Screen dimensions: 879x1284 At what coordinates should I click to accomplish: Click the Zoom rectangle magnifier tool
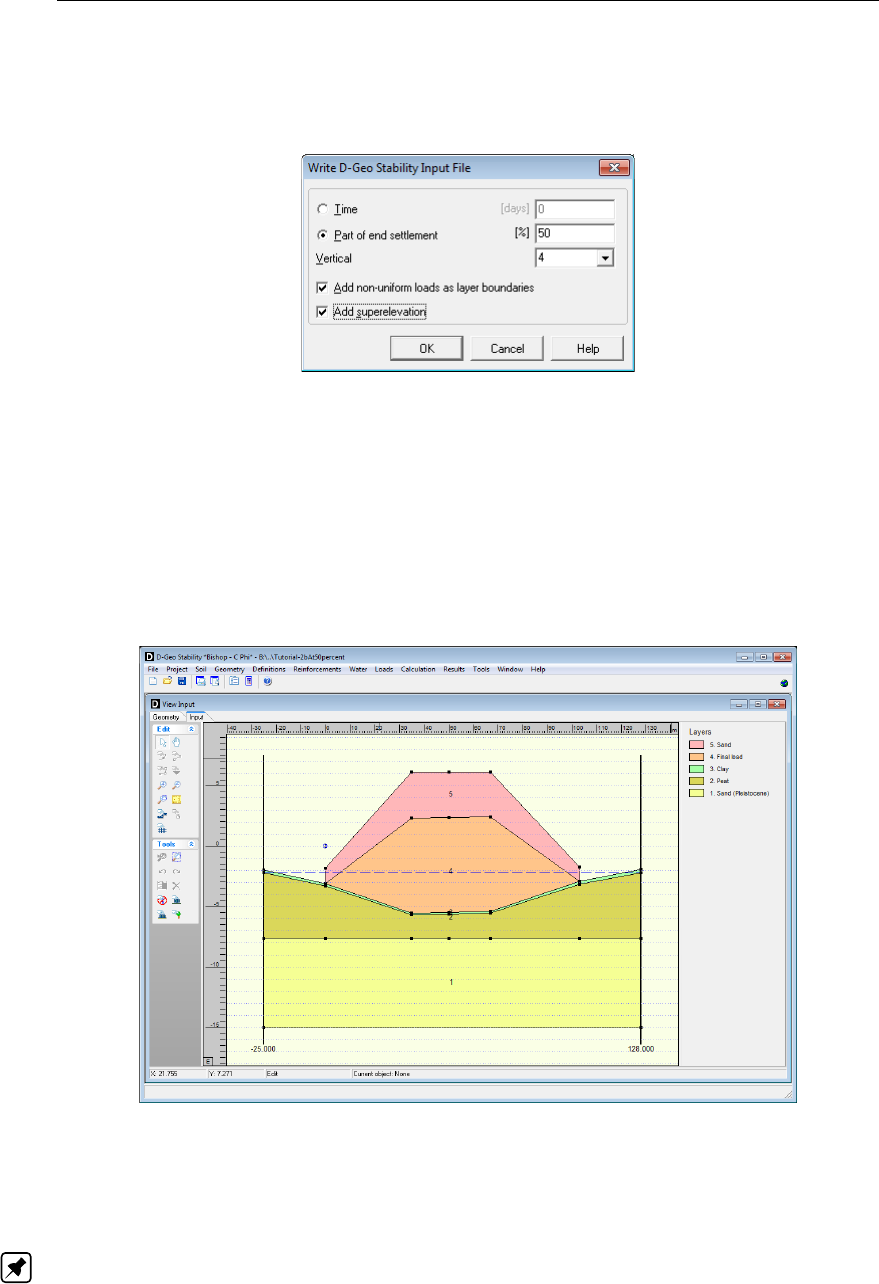pos(162,799)
